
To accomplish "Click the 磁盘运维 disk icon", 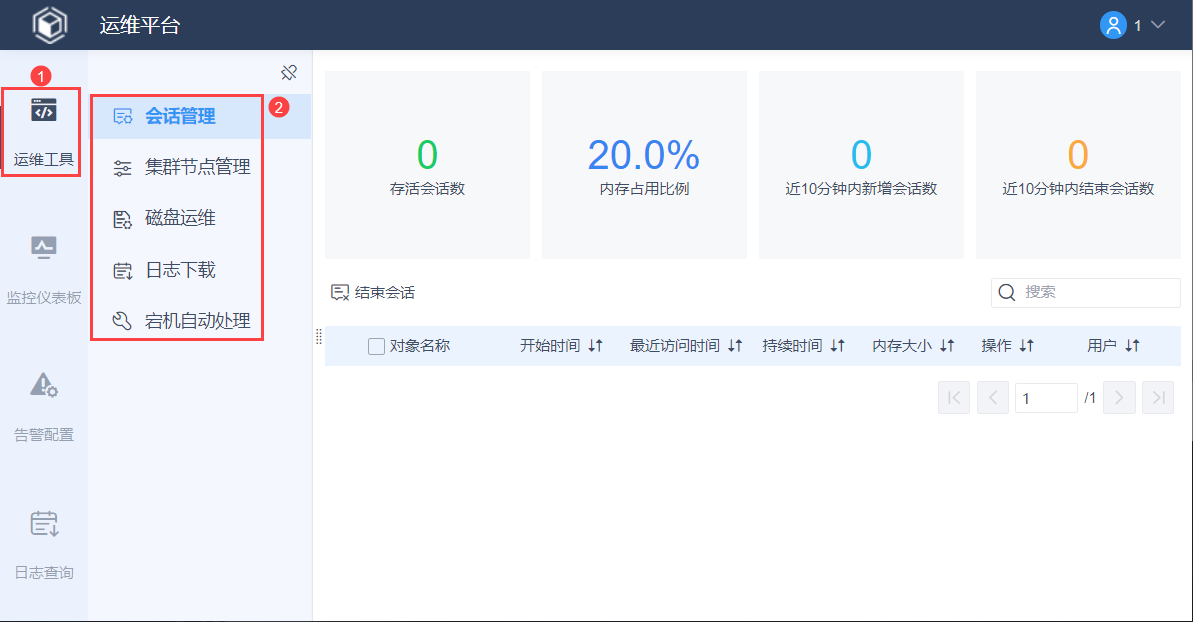I will 122,220.
